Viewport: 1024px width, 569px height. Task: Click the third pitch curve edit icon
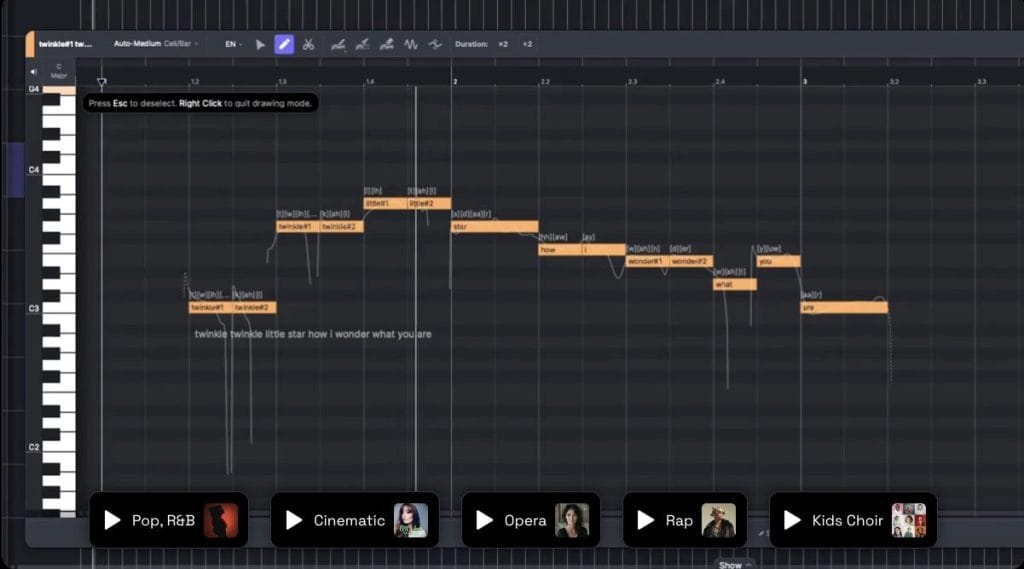[386, 44]
